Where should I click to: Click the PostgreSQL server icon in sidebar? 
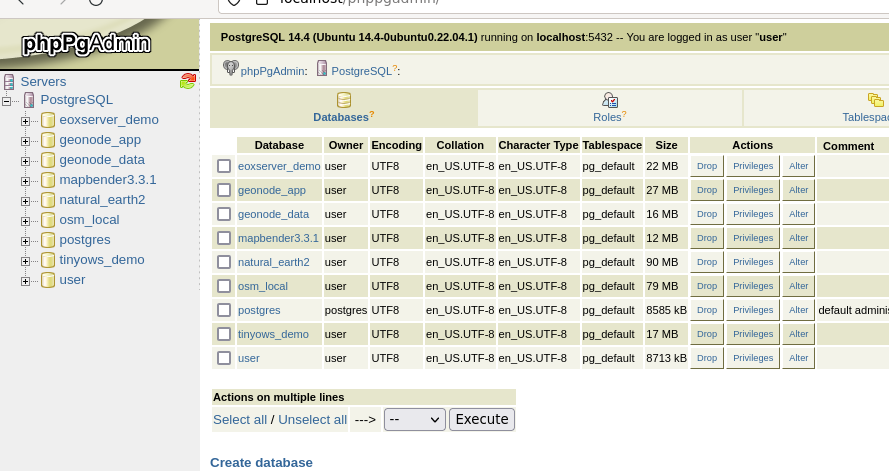tap(29, 100)
